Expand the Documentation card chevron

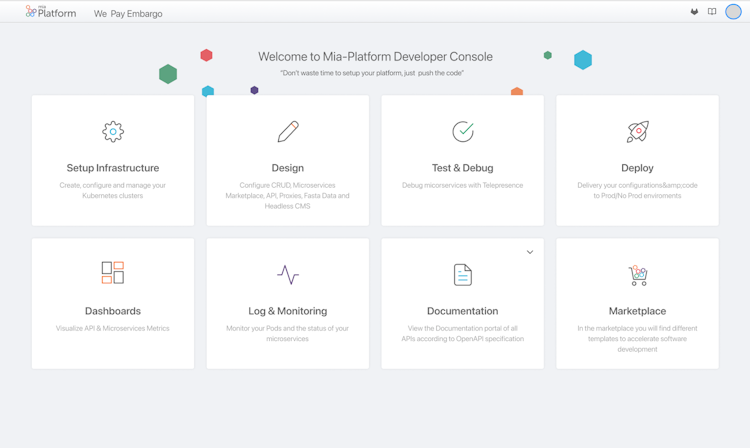click(530, 252)
